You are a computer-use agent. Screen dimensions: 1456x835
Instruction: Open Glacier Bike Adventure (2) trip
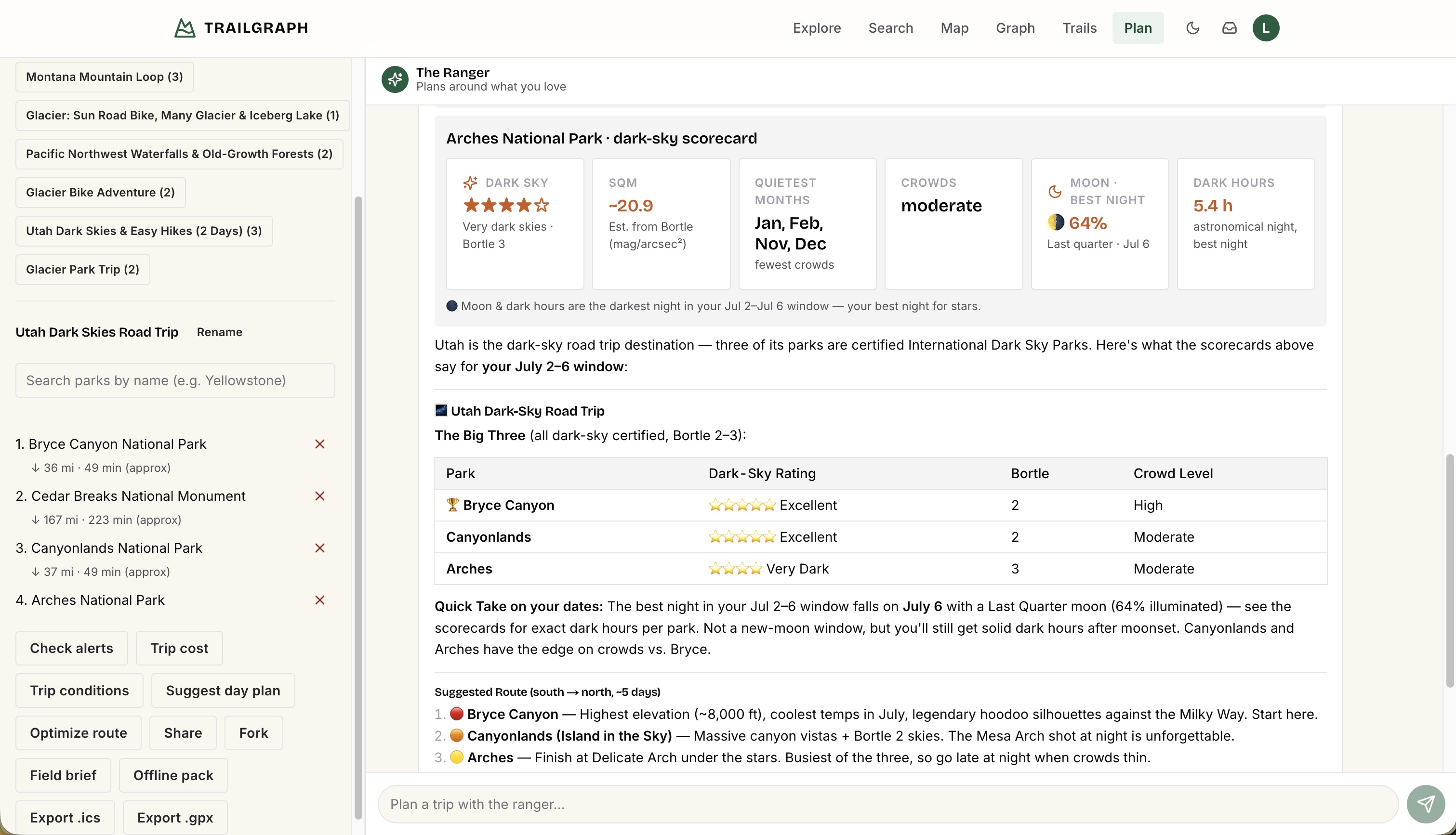100,192
